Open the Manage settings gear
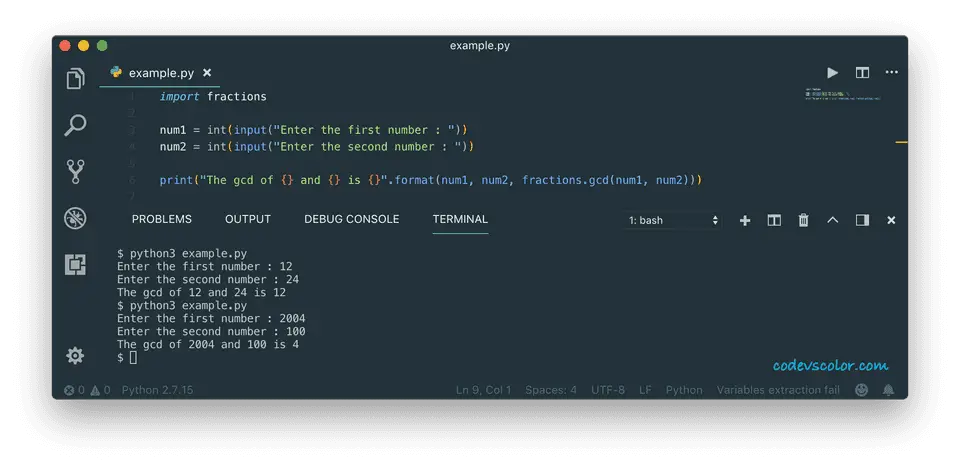 pyautogui.click(x=75, y=355)
